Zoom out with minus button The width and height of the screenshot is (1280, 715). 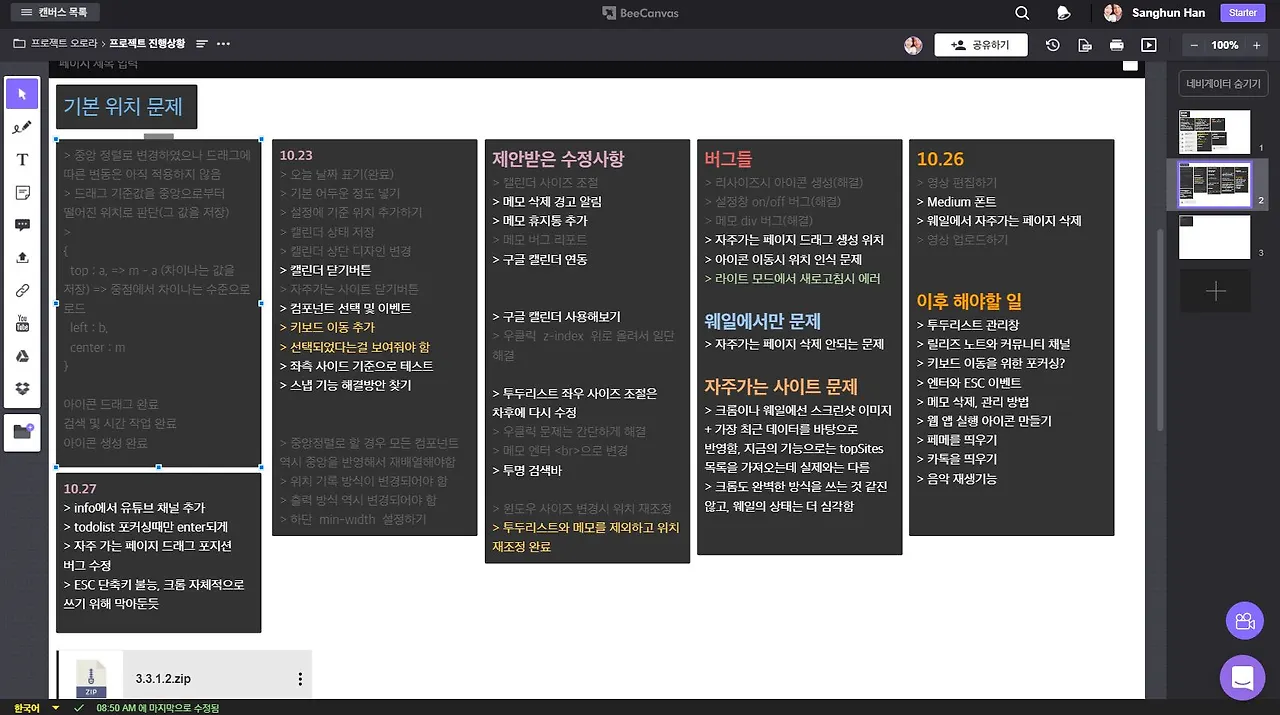(1194, 45)
